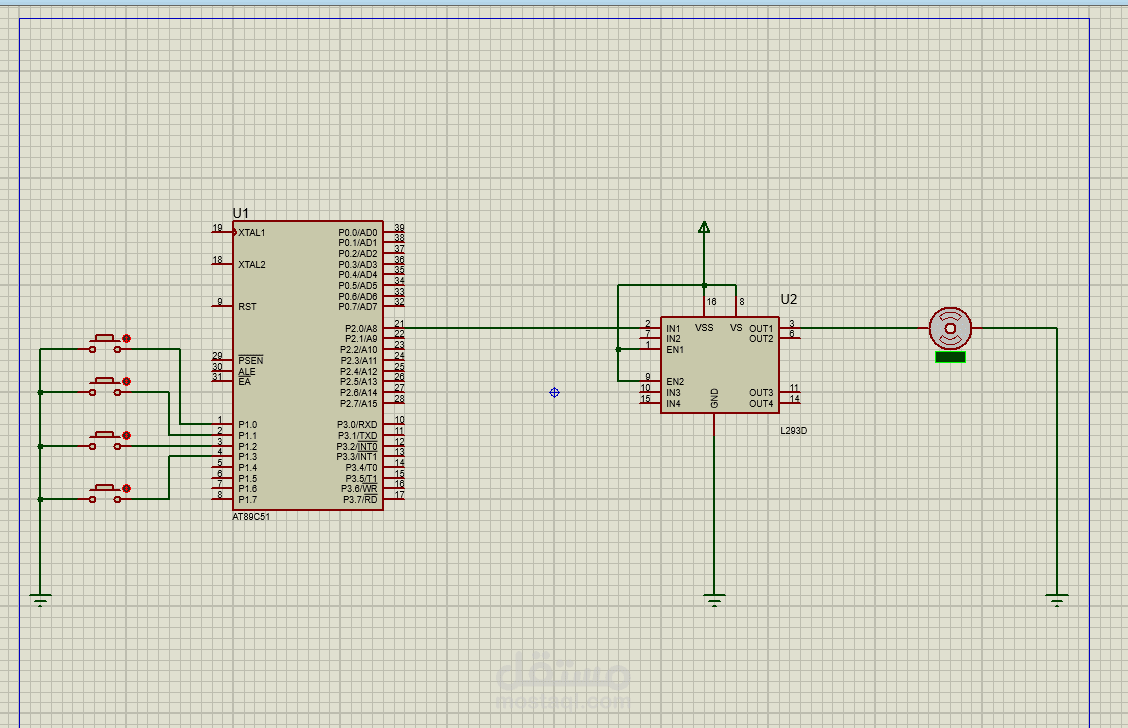Viewport: 1128px width, 728px height.
Task: Click the ALE pin label
Action: 247,371
